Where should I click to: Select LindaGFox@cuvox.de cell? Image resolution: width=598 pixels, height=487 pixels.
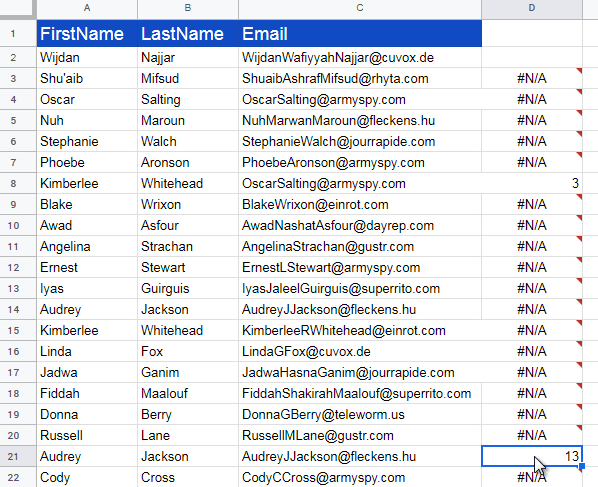[x=360, y=351]
